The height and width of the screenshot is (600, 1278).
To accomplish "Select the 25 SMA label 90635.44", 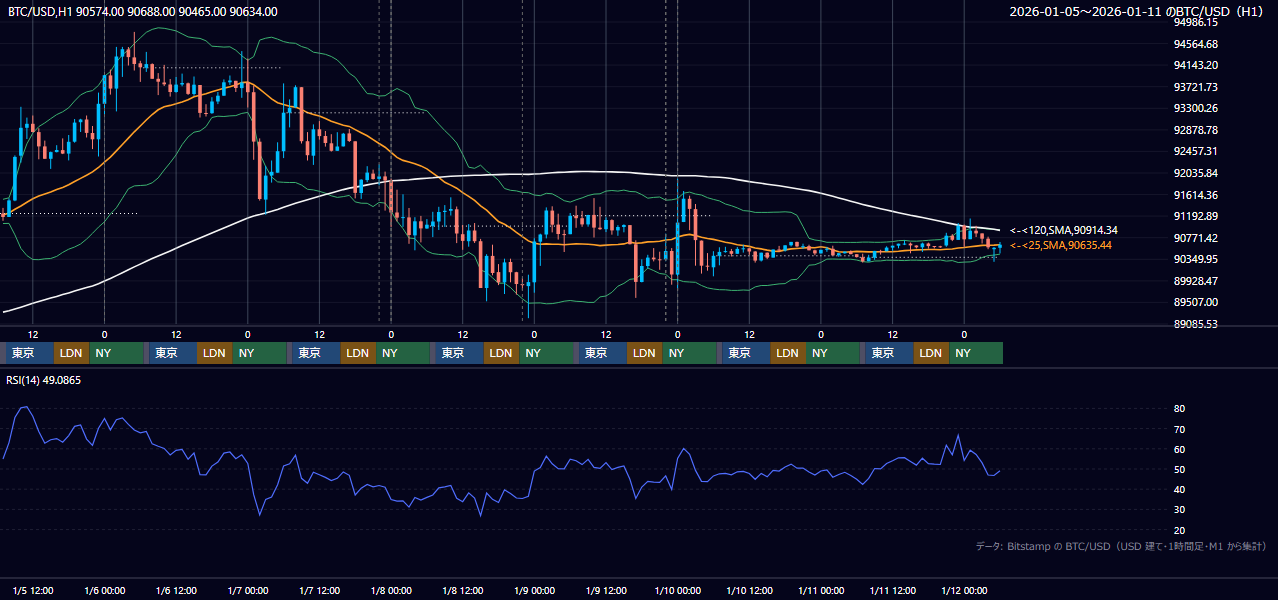I will pyautogui.click(x=1061, y=245).
